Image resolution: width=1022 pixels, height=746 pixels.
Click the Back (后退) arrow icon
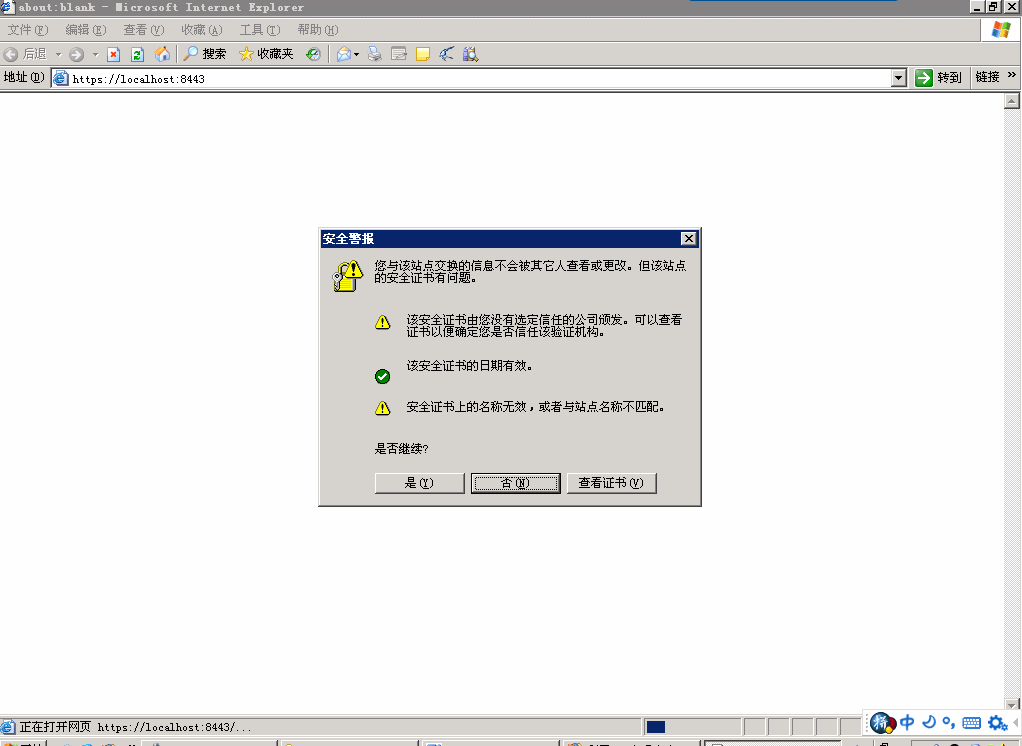11,54
